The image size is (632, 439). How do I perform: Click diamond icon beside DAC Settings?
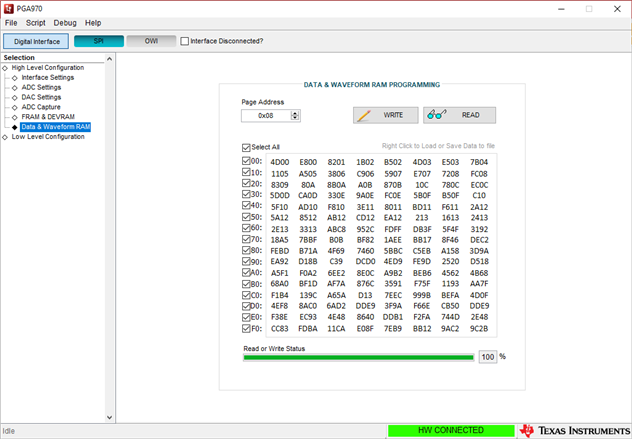(15, 98)
